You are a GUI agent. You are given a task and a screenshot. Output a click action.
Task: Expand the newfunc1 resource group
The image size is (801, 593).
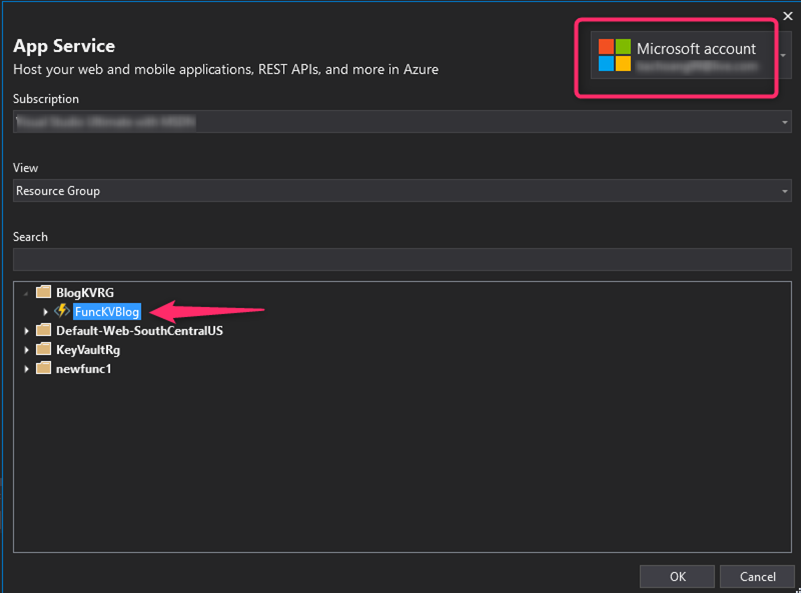coord(26,369)
